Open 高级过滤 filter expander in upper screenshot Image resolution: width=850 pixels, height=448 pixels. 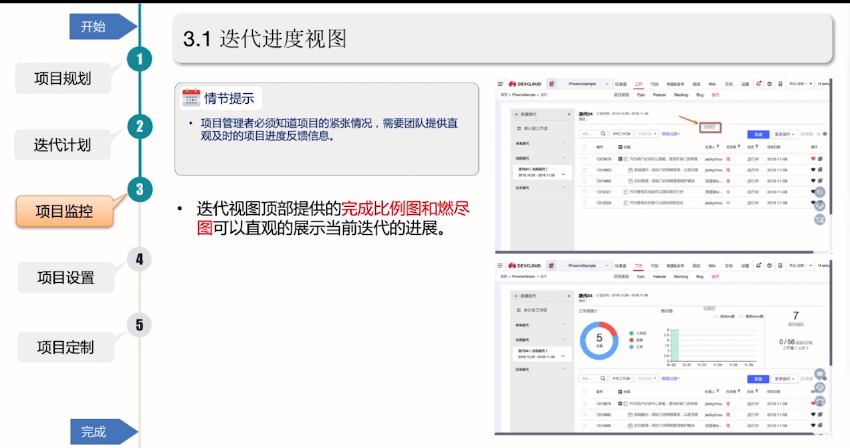[x=671, y=134]
